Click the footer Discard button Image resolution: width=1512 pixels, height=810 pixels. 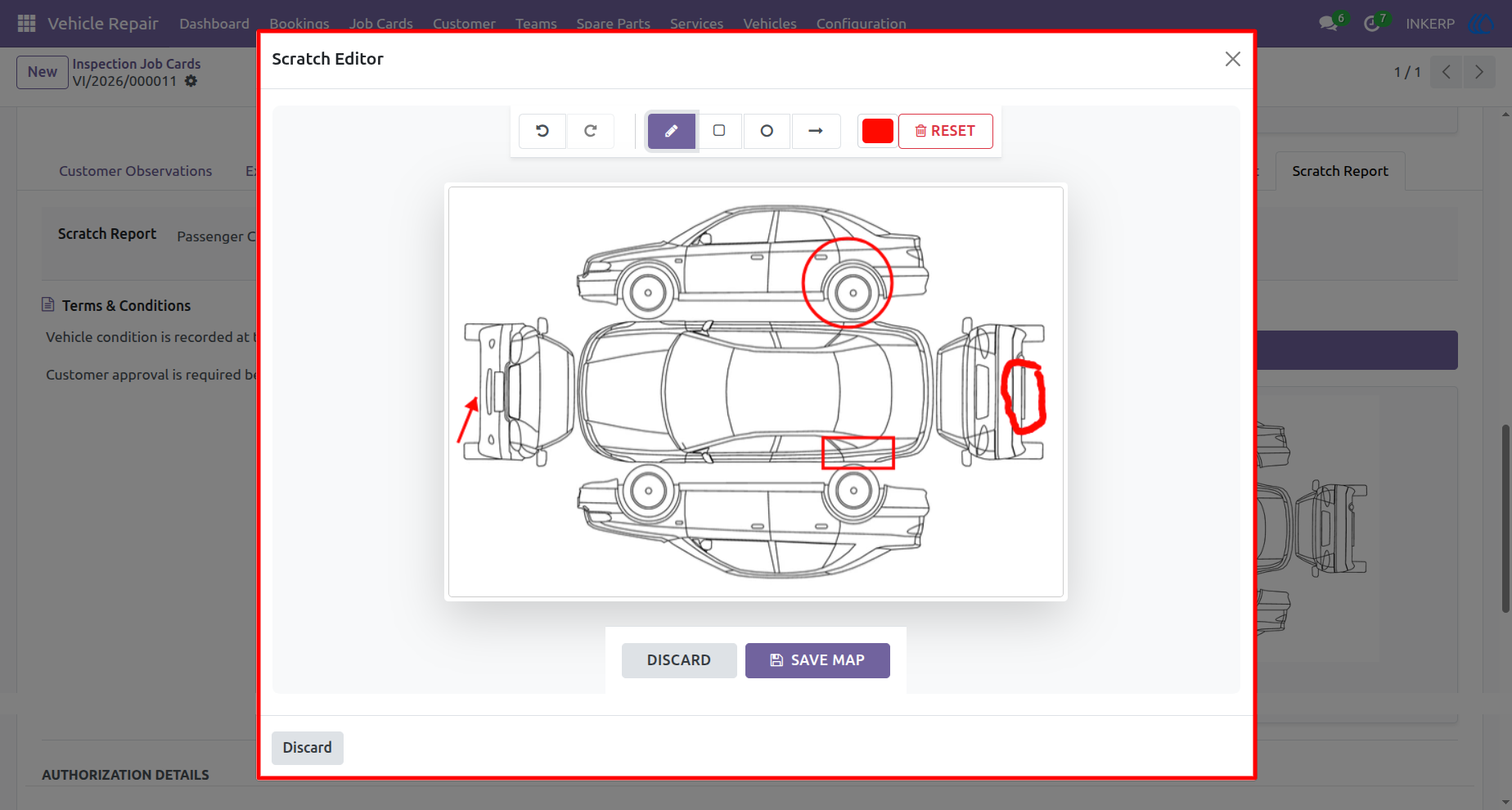(x=308, y=748)
